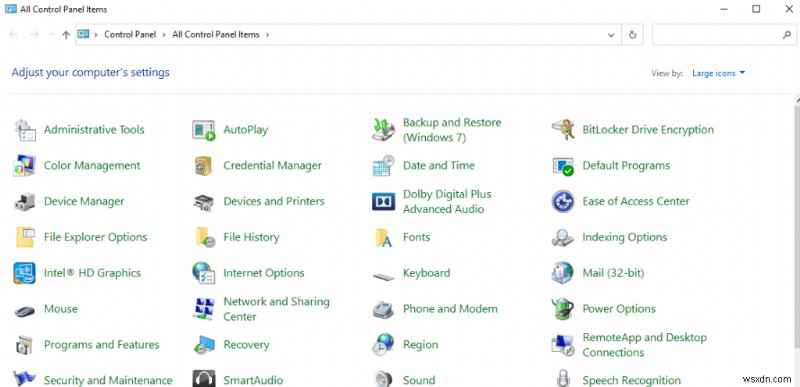Open the Color Management icon

24,166
